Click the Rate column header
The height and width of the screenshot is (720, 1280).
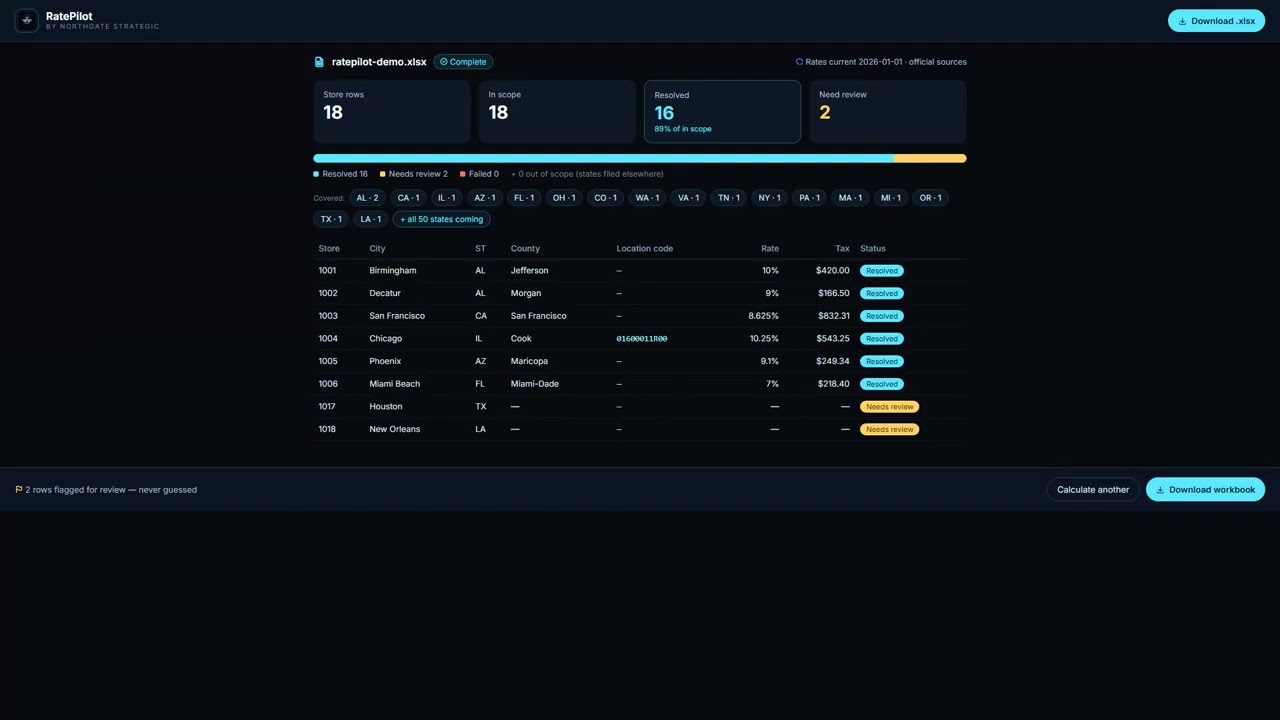tap(770, 248)
